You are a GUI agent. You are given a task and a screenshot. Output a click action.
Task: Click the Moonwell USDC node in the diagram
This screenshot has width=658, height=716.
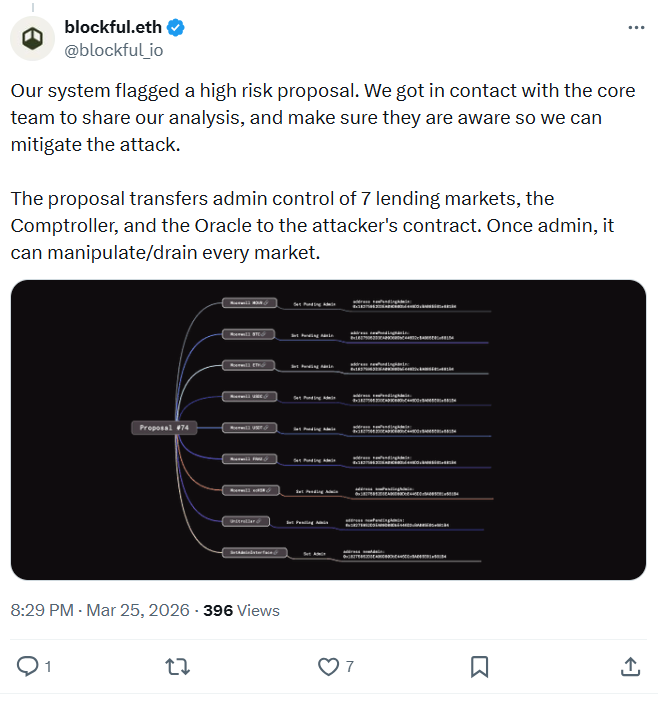pos(248,397)
